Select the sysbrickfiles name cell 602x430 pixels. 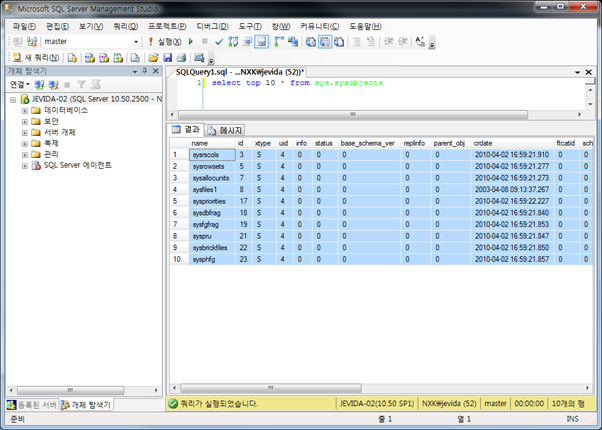pyautogui.click(x=212, y=248)
